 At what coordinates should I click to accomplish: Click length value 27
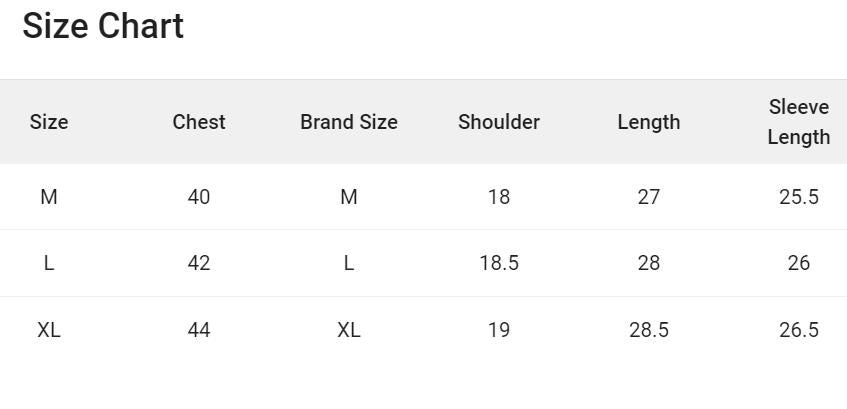pyautogui.click(x=649, y=197)
